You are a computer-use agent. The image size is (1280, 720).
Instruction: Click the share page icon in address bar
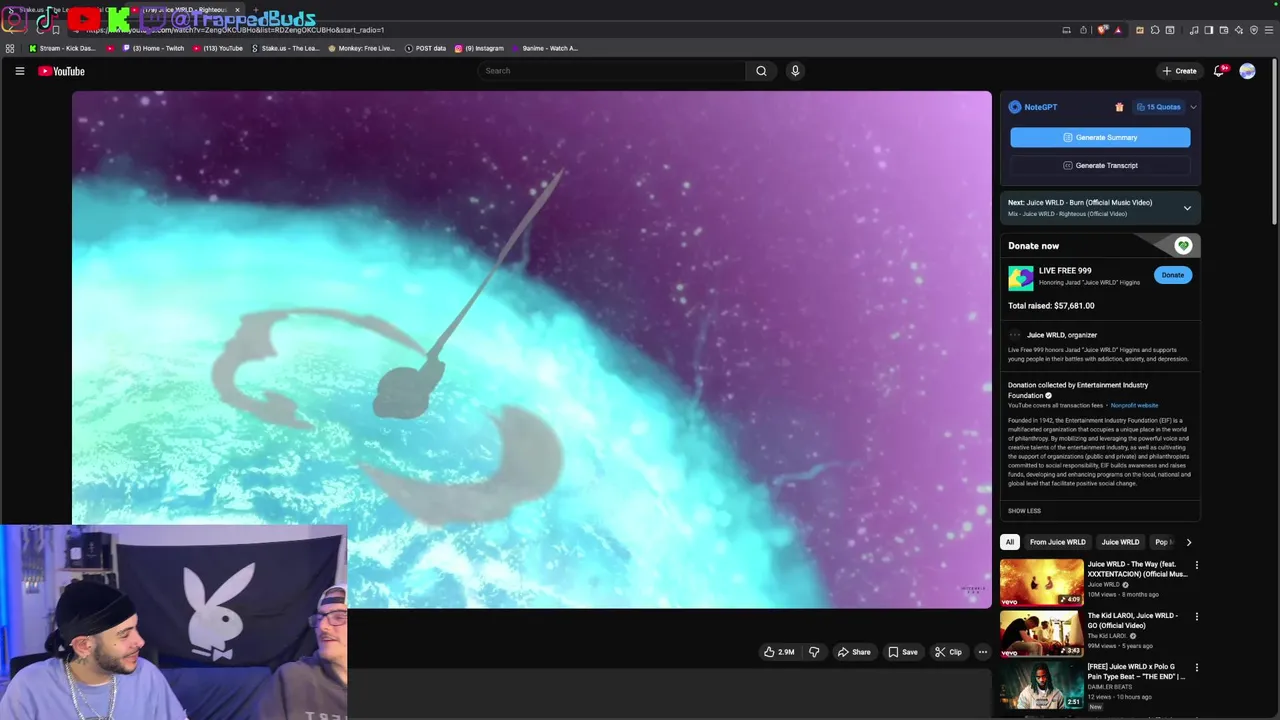(x=1083, y=30)
